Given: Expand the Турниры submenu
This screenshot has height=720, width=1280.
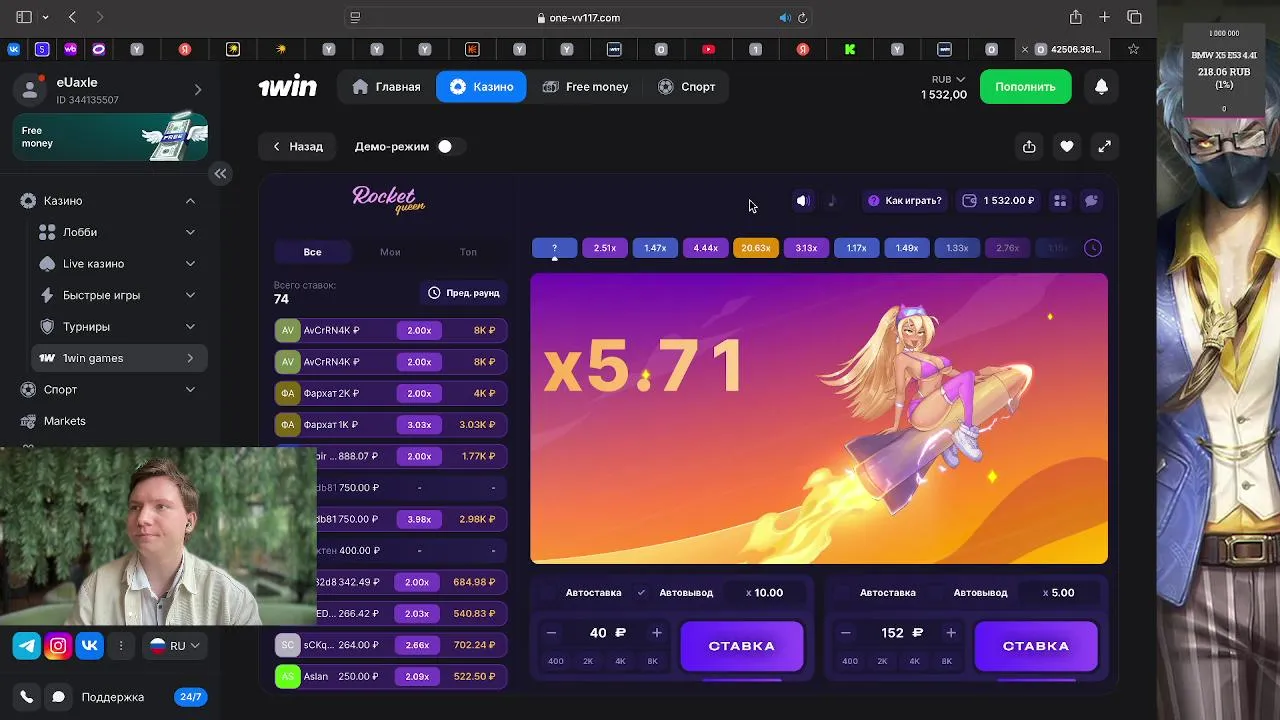Looking at the screenshot, I should tap(190, 327).
